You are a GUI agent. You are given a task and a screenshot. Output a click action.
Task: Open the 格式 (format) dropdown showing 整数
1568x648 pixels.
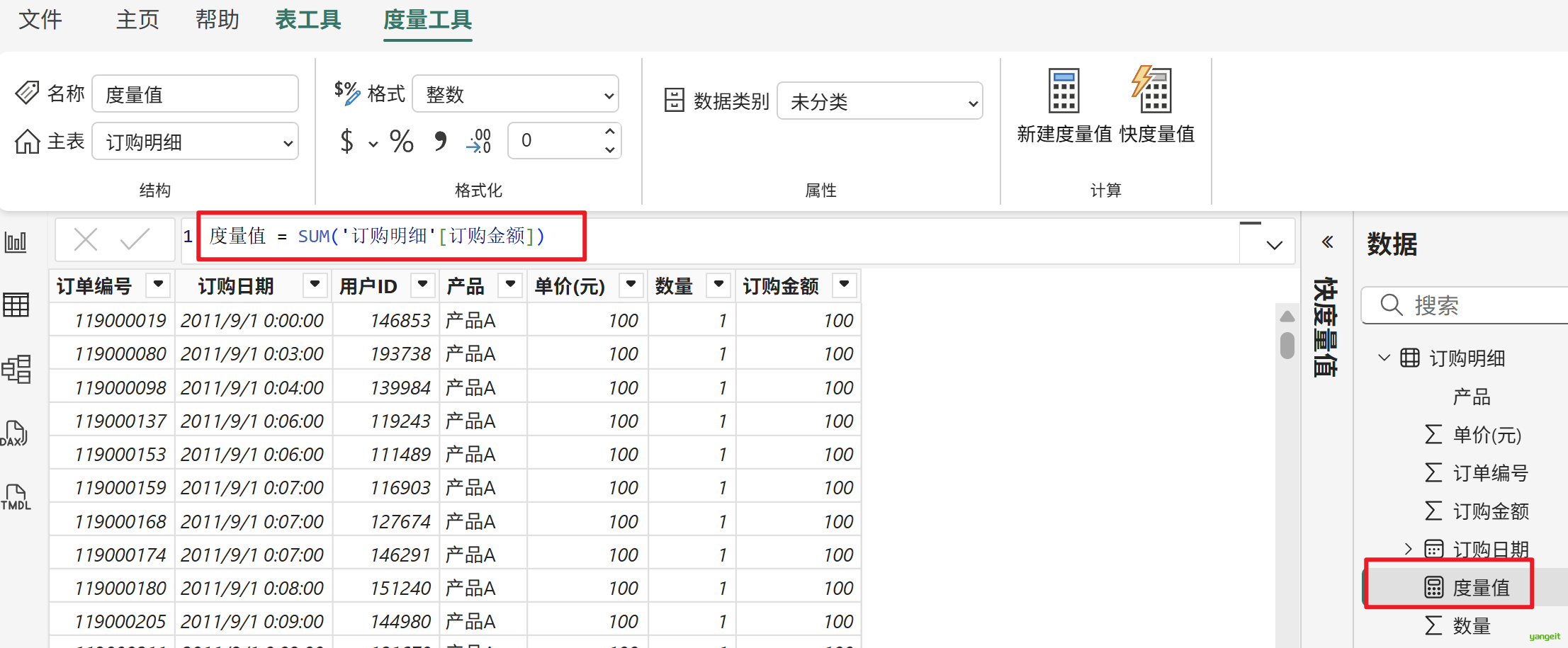coord(515,94)
